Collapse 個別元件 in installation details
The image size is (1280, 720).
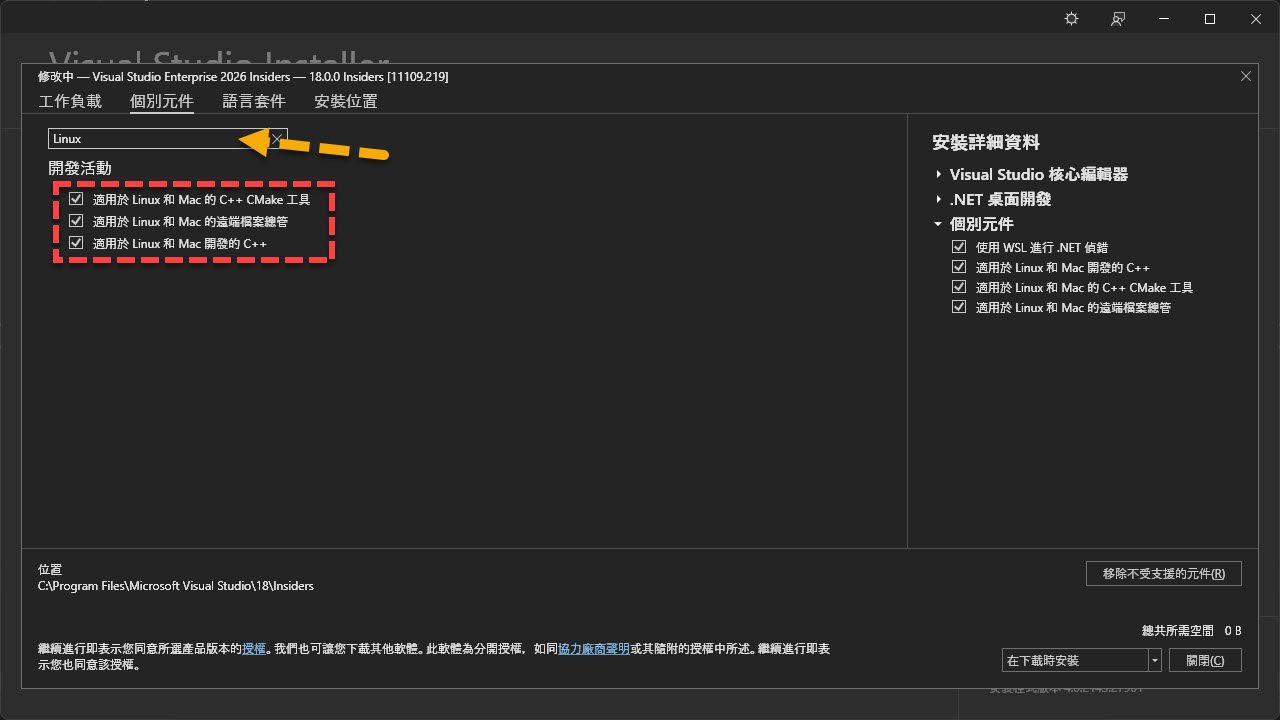(x=939, y=224)
